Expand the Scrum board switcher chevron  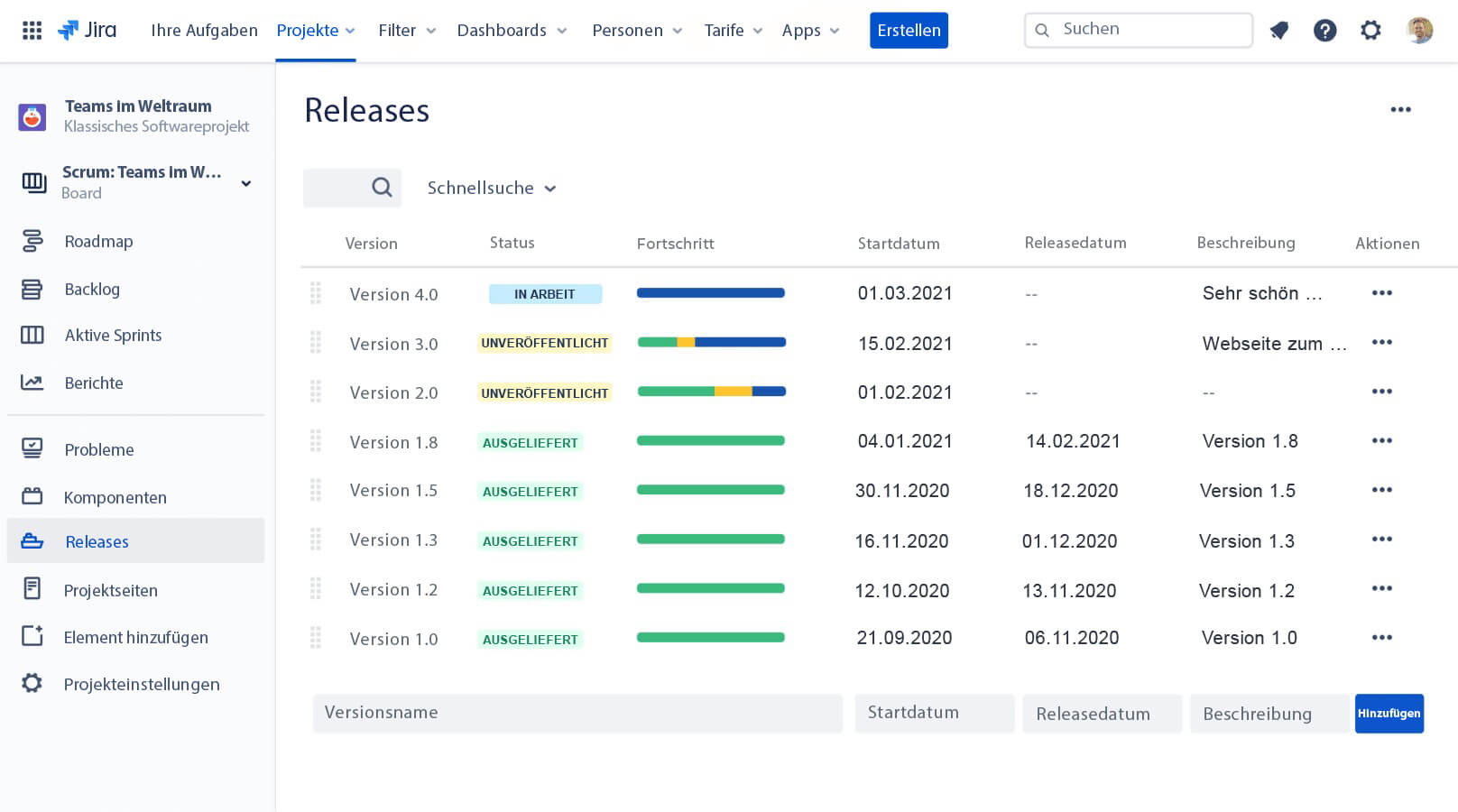pyautogui.click(x=246, y=183)
